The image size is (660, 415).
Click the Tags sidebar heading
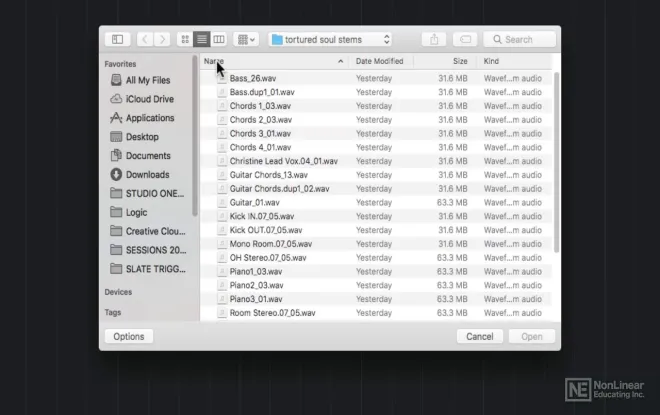pyautogui.click(x=113, y=312)
